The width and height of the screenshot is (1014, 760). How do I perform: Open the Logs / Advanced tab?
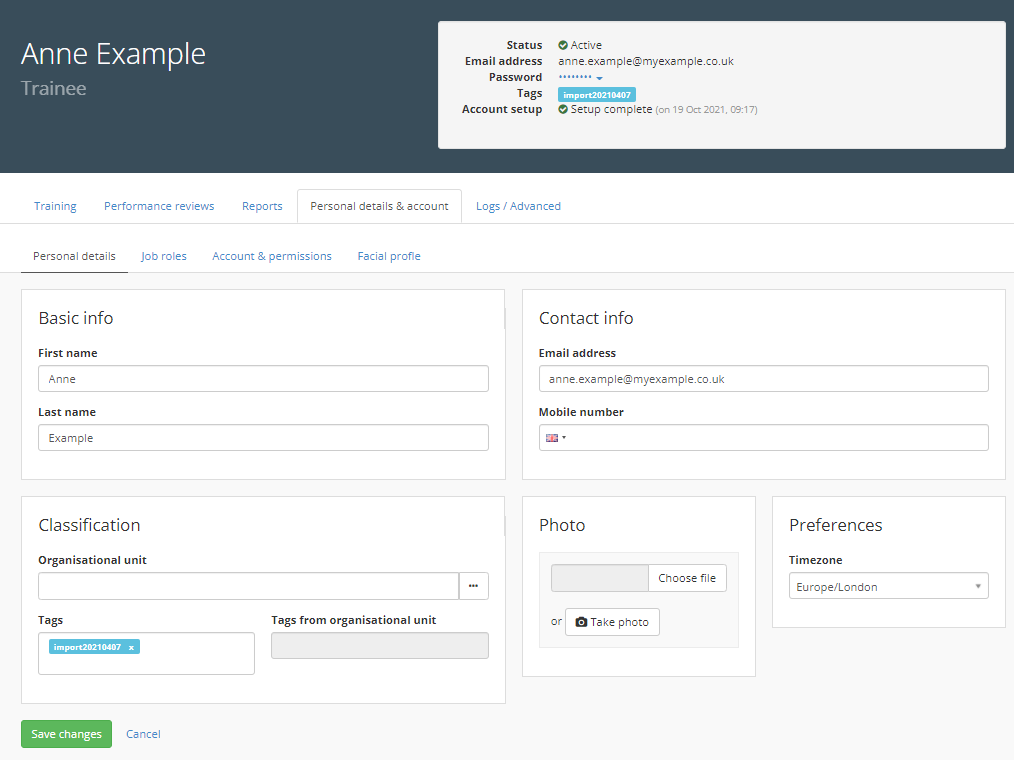click(x=518, y=206)
